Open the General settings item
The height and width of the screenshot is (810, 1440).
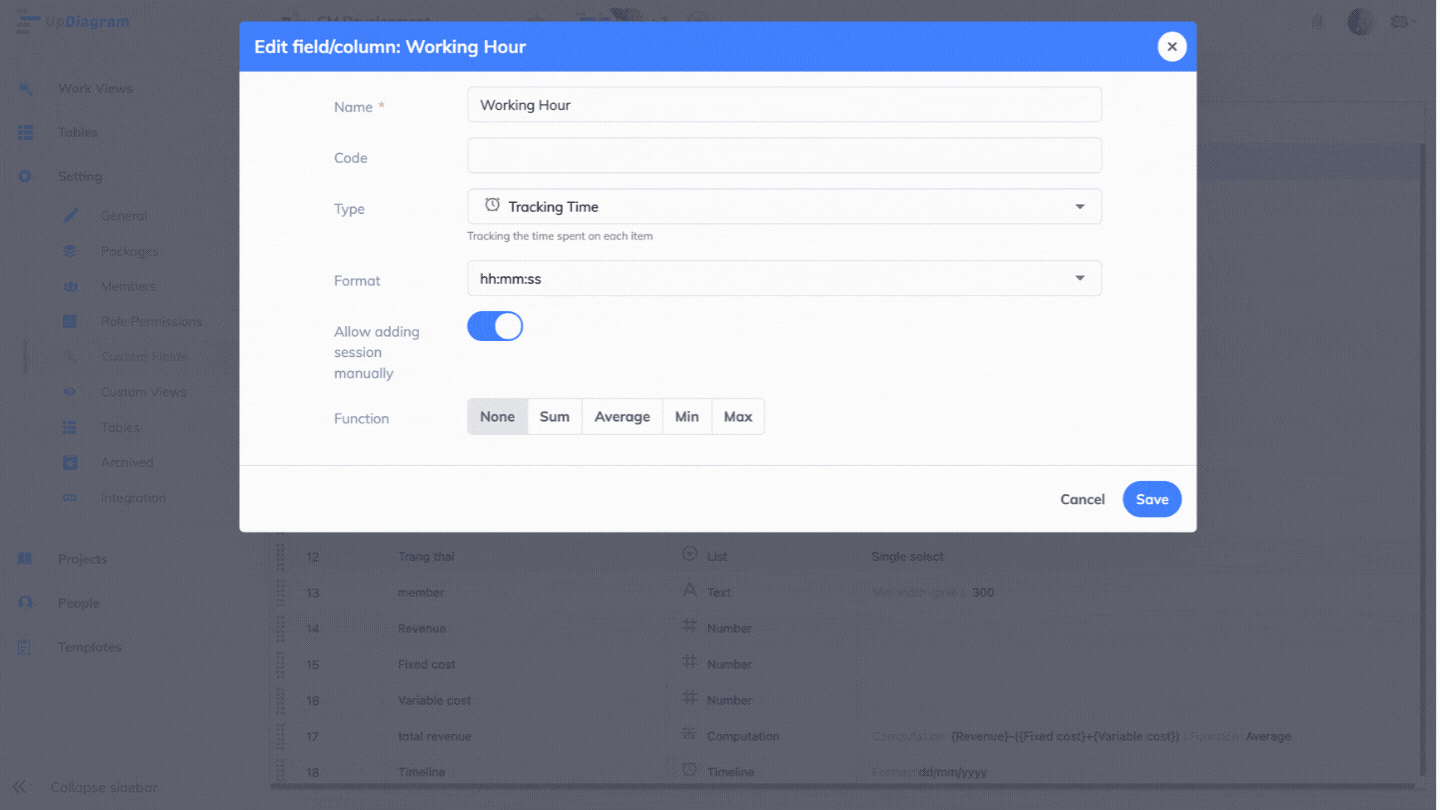tap(124, 216)
